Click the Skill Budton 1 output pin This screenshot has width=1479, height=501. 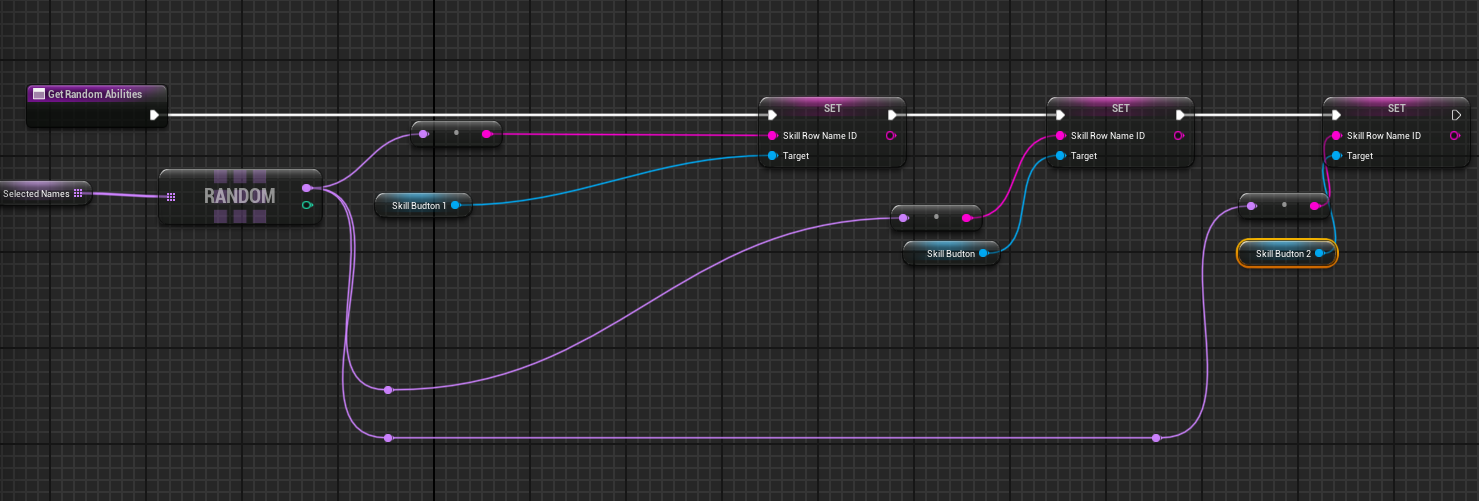[x=455, y=205]
